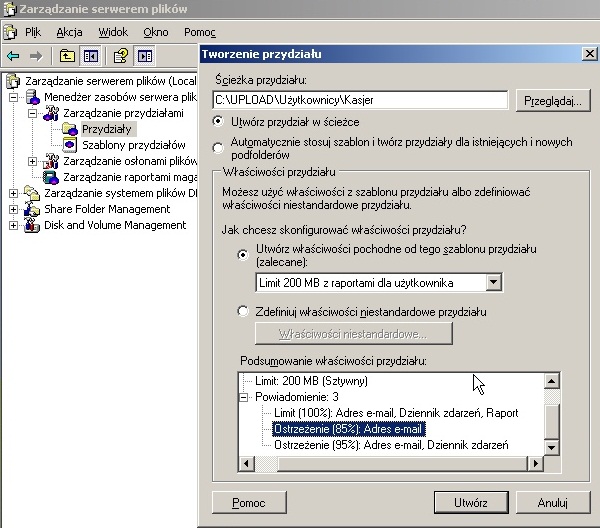The width and height of the screenshot is (600, 528).
Task: Click the Disk and Volume Management icon
Action: coord(32,225)
